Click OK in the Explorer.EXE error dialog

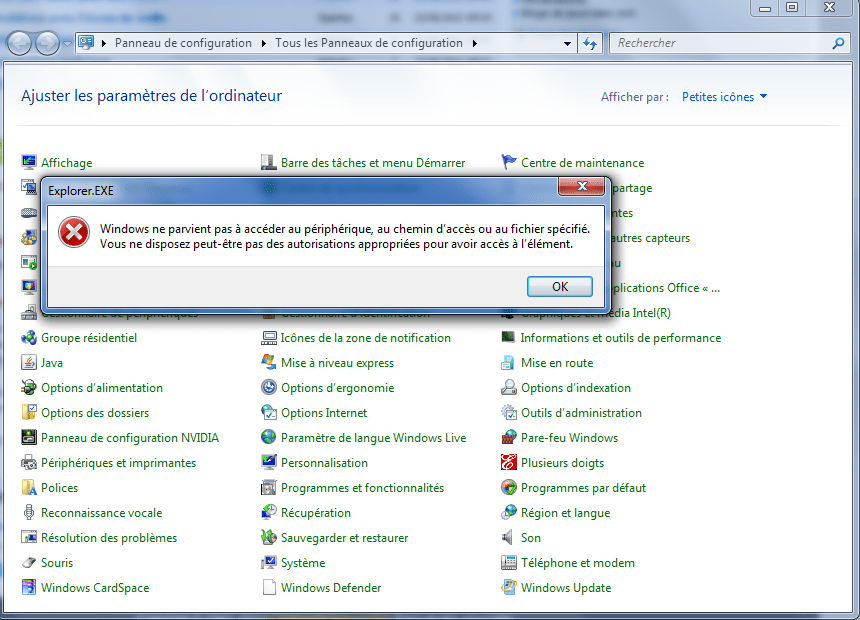tap(559, 286)
